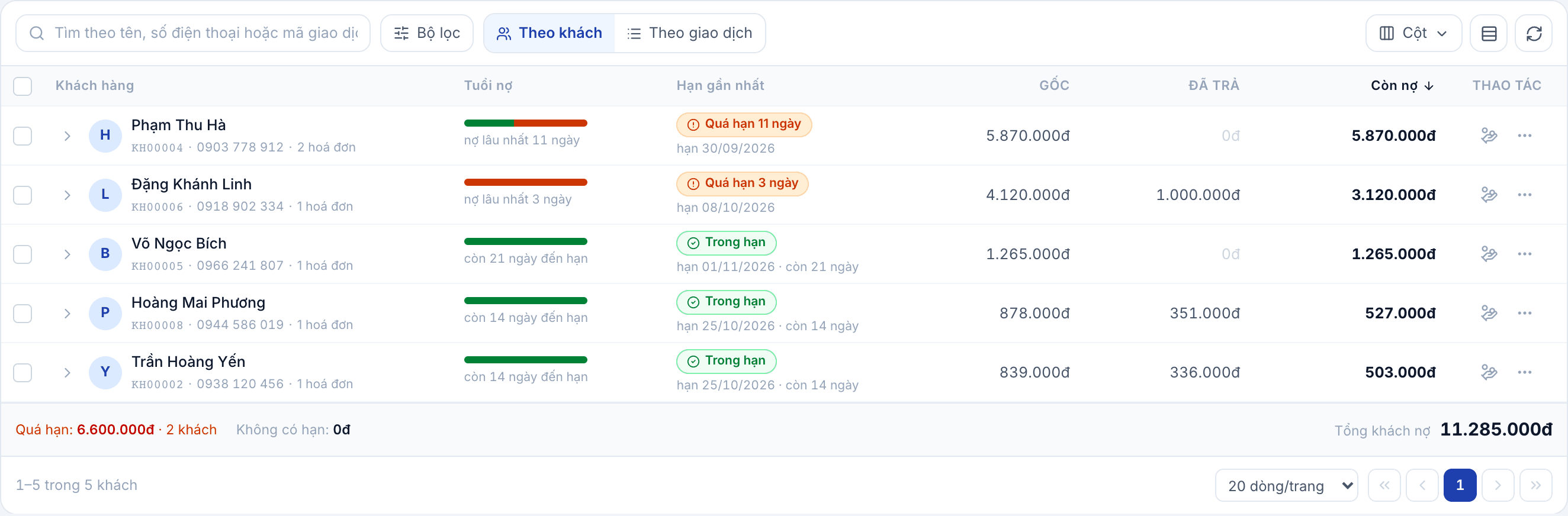Expand the Võ Ngọc Bích row
This screenshot has height=516, width=1568.
click(67, 254)
